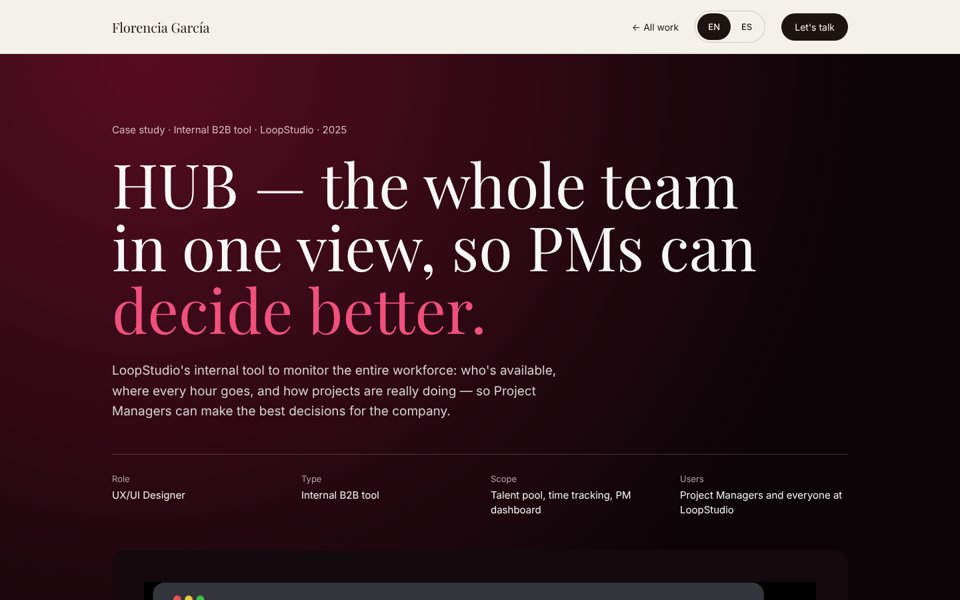The height and width of the screenshot is (600, 960).
Task: Click the 'Users' label
Action: [x=692, y=479]
